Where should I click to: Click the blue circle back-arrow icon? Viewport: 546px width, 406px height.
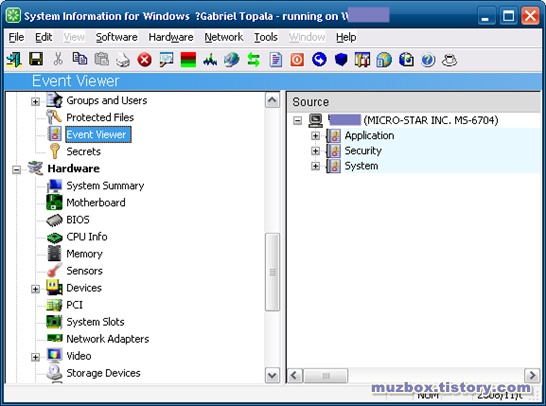319,60
